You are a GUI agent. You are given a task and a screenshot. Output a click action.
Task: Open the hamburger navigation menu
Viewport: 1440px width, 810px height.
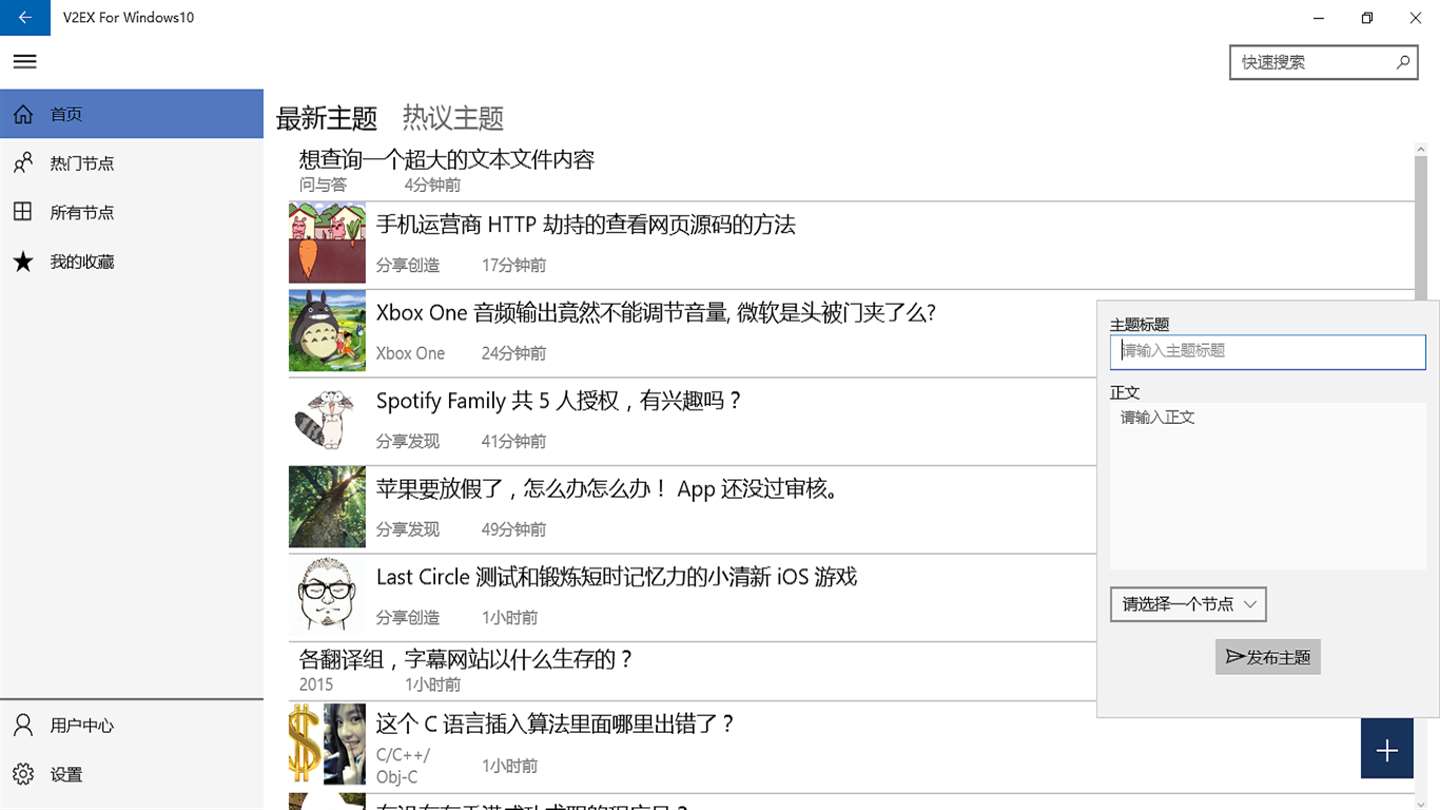(x=24, y=62)
